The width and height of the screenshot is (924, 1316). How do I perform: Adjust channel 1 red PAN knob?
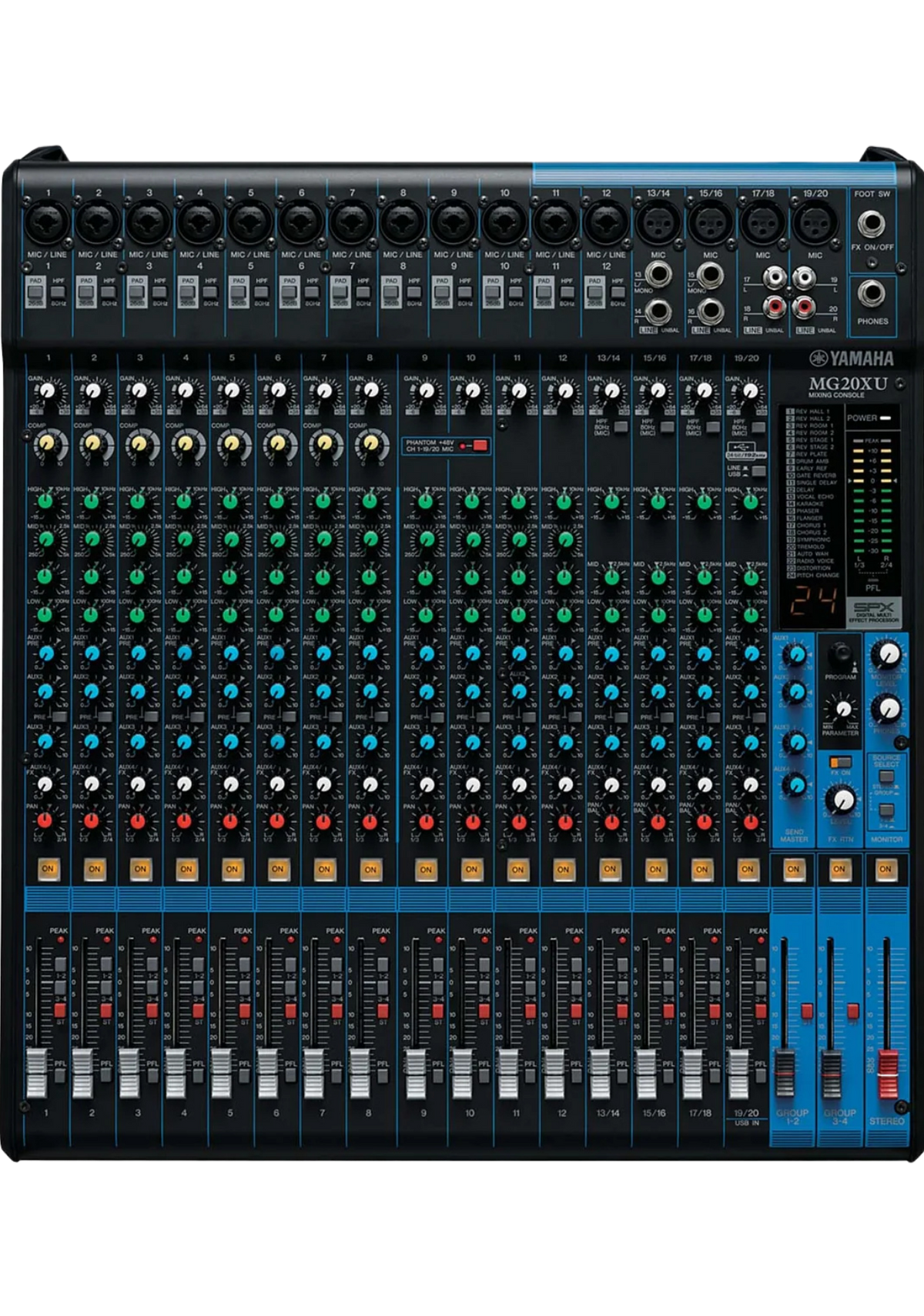coord(45,820)
